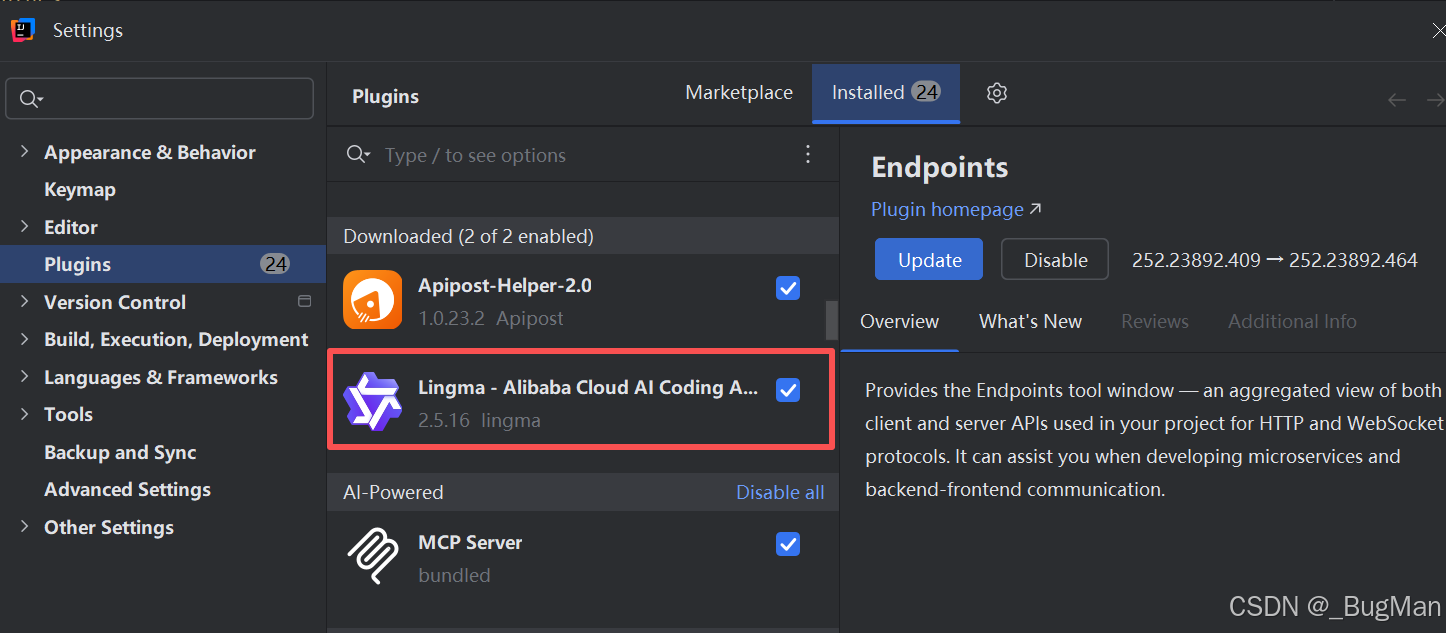Uncheck the Lingma plugin checkbox
This screenshot has width=1446, height=633.
[788, 390]
